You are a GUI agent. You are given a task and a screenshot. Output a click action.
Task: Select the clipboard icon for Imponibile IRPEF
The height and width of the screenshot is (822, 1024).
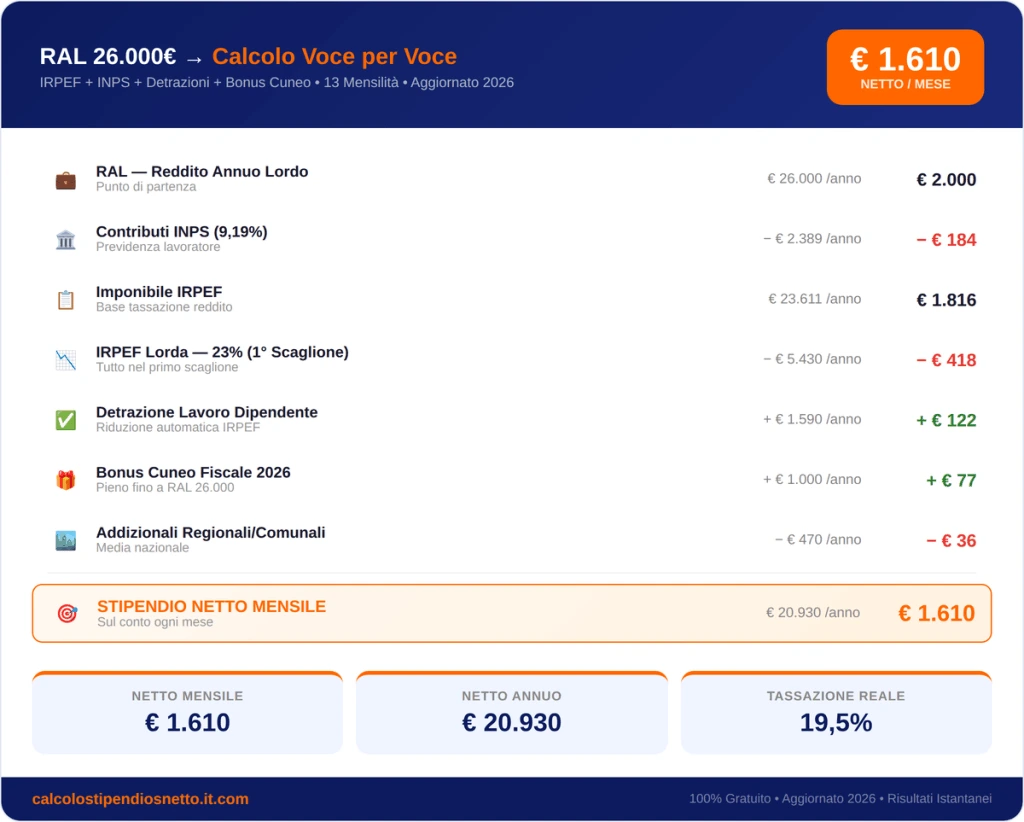[65, 300]
